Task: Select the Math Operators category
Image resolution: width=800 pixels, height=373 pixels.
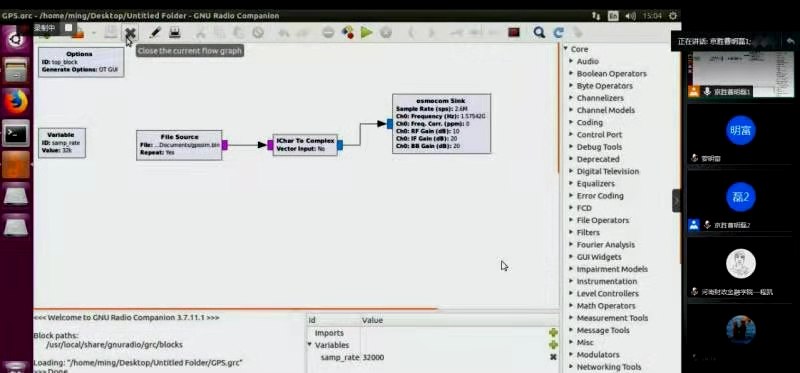Action: coord(606,306)
